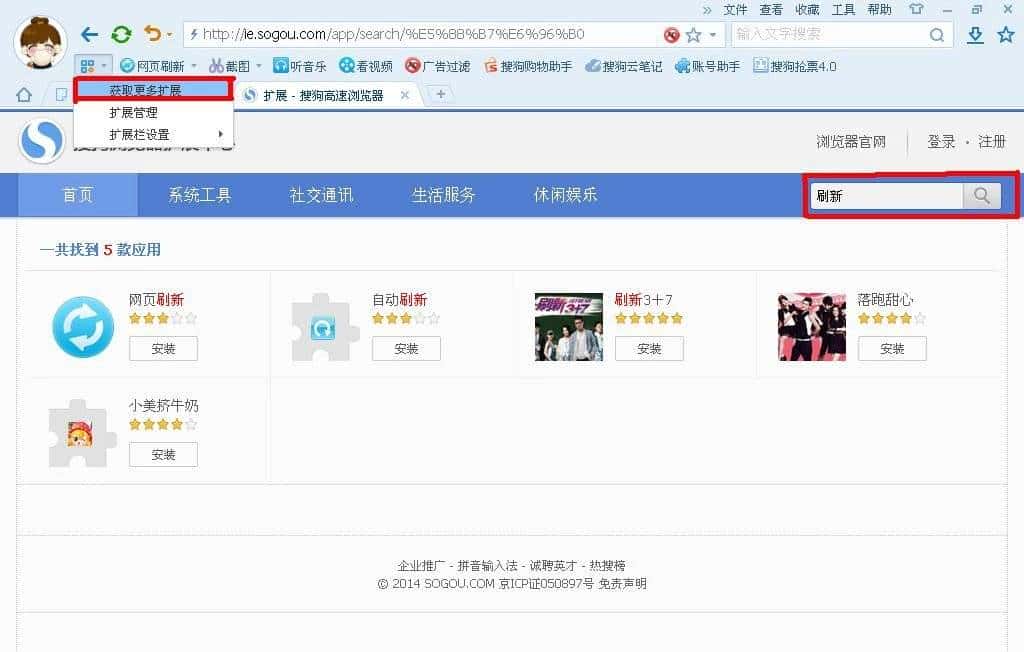The width and height of the screenshot is (1024, 652).
Task: Click the 刷新 search input field
Action: tap(885, 196)
